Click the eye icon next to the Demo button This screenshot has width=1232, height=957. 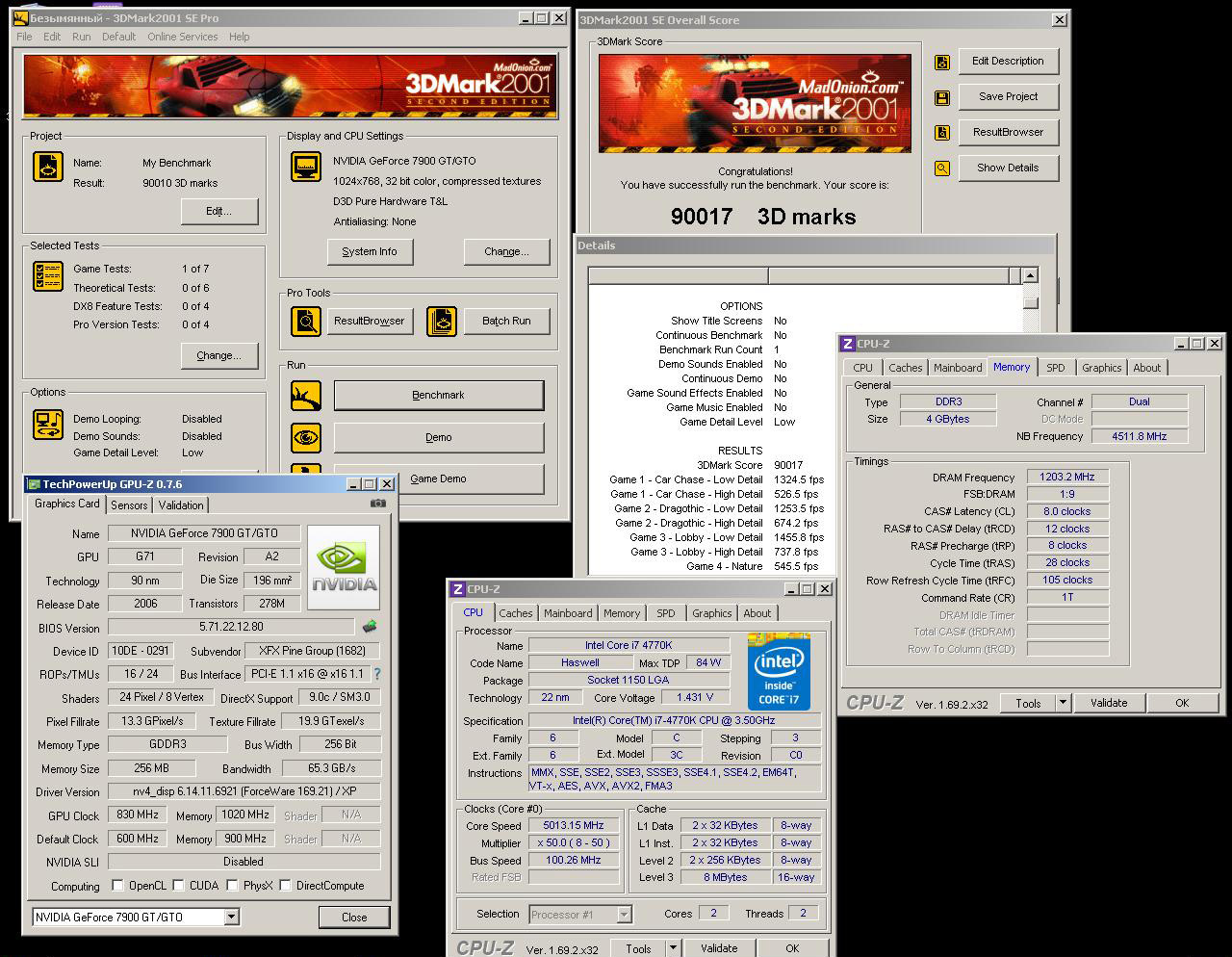click(x=306, y=437)
